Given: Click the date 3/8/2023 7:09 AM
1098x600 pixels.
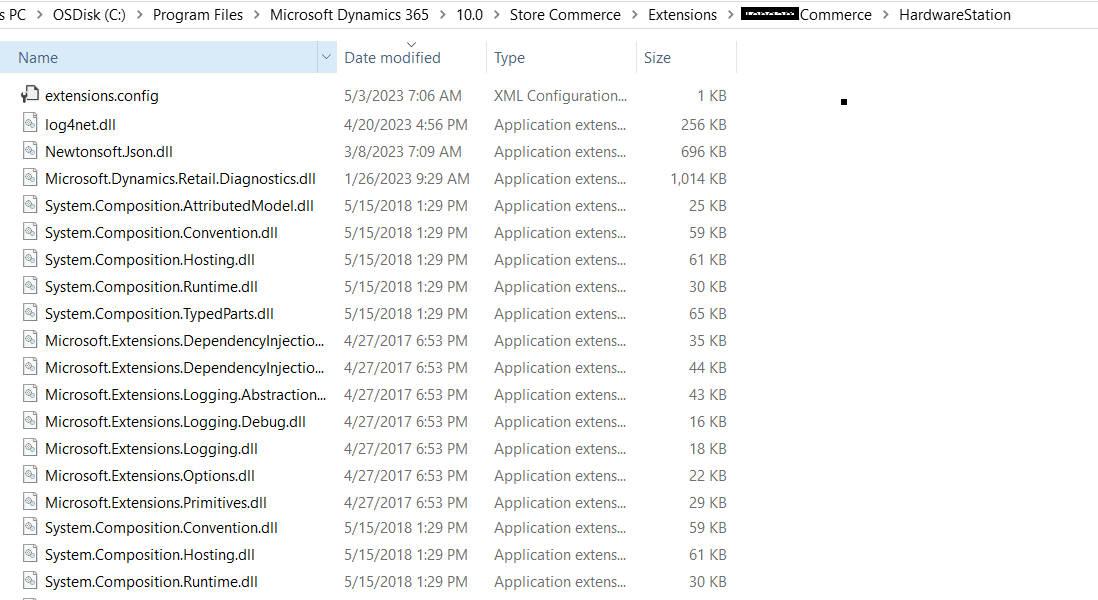Looking at the screenshot, I should click(x=403, y=151).
